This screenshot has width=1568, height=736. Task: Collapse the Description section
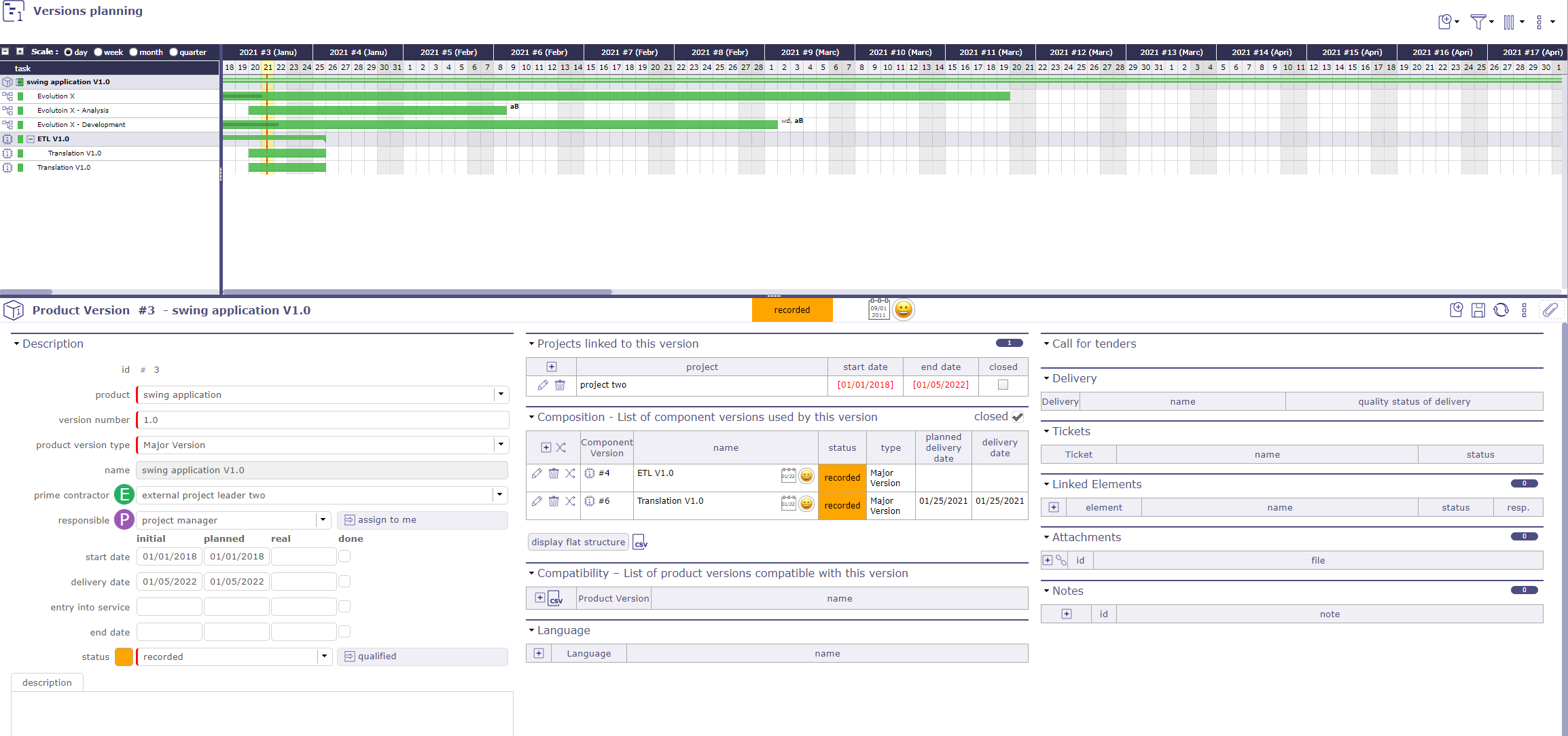tap(17, 344)
